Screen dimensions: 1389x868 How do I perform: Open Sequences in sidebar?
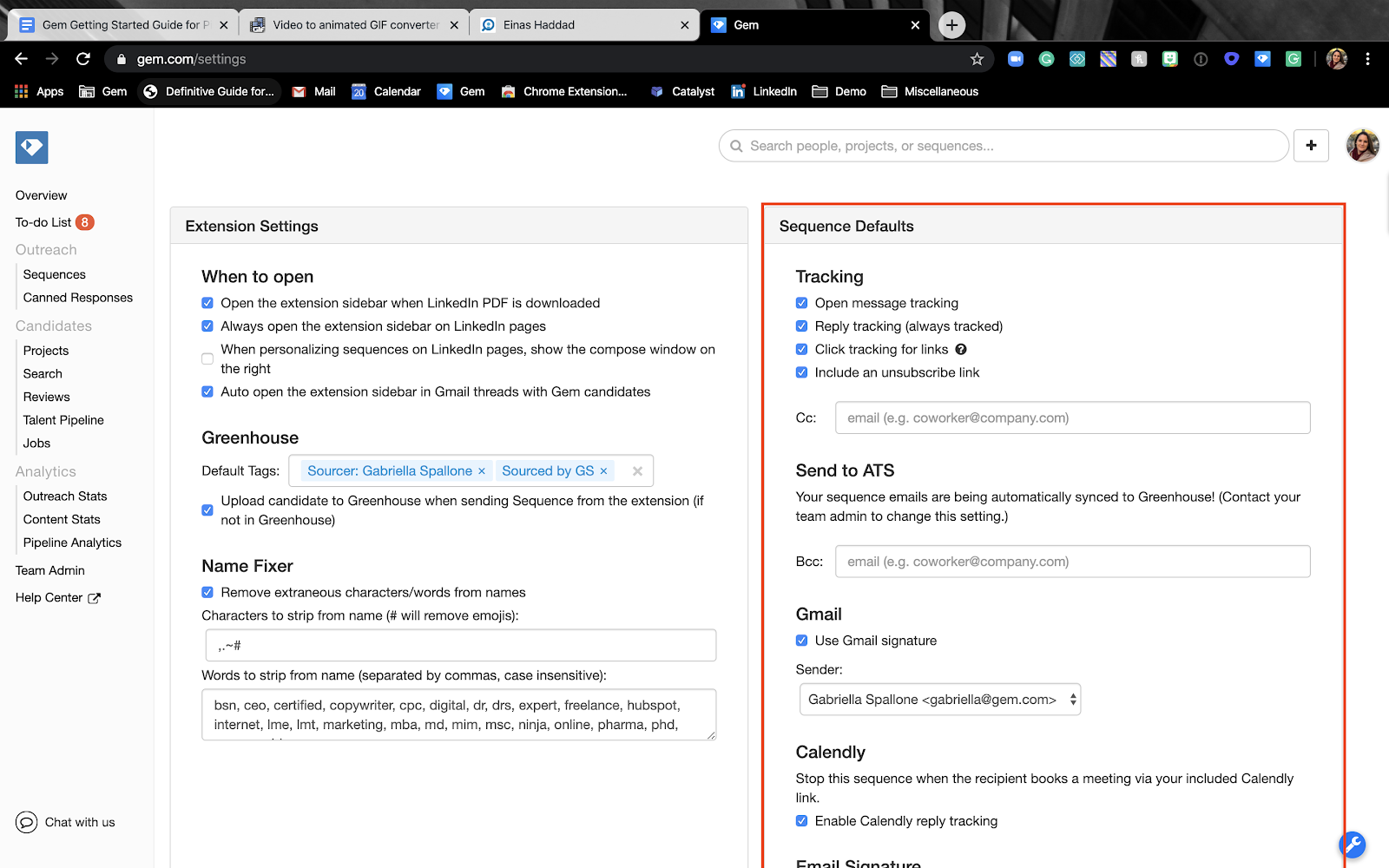click(x=55, y=274)
